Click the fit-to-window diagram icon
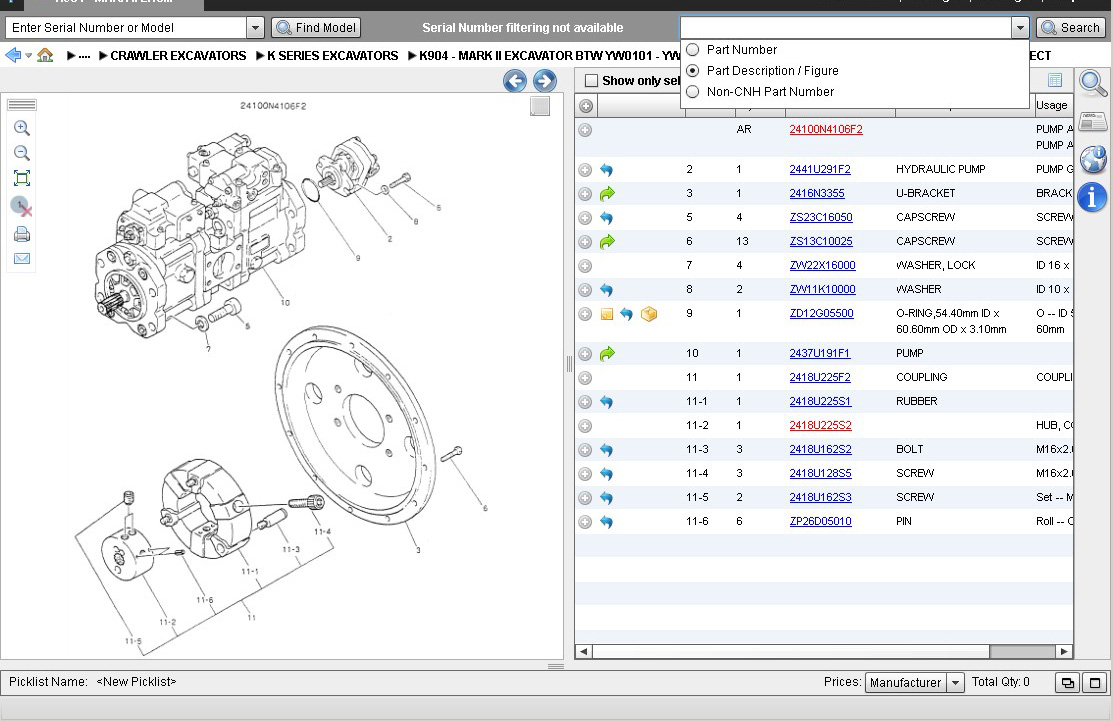Screen dimensions: 1113x721 tap(21, 178)
